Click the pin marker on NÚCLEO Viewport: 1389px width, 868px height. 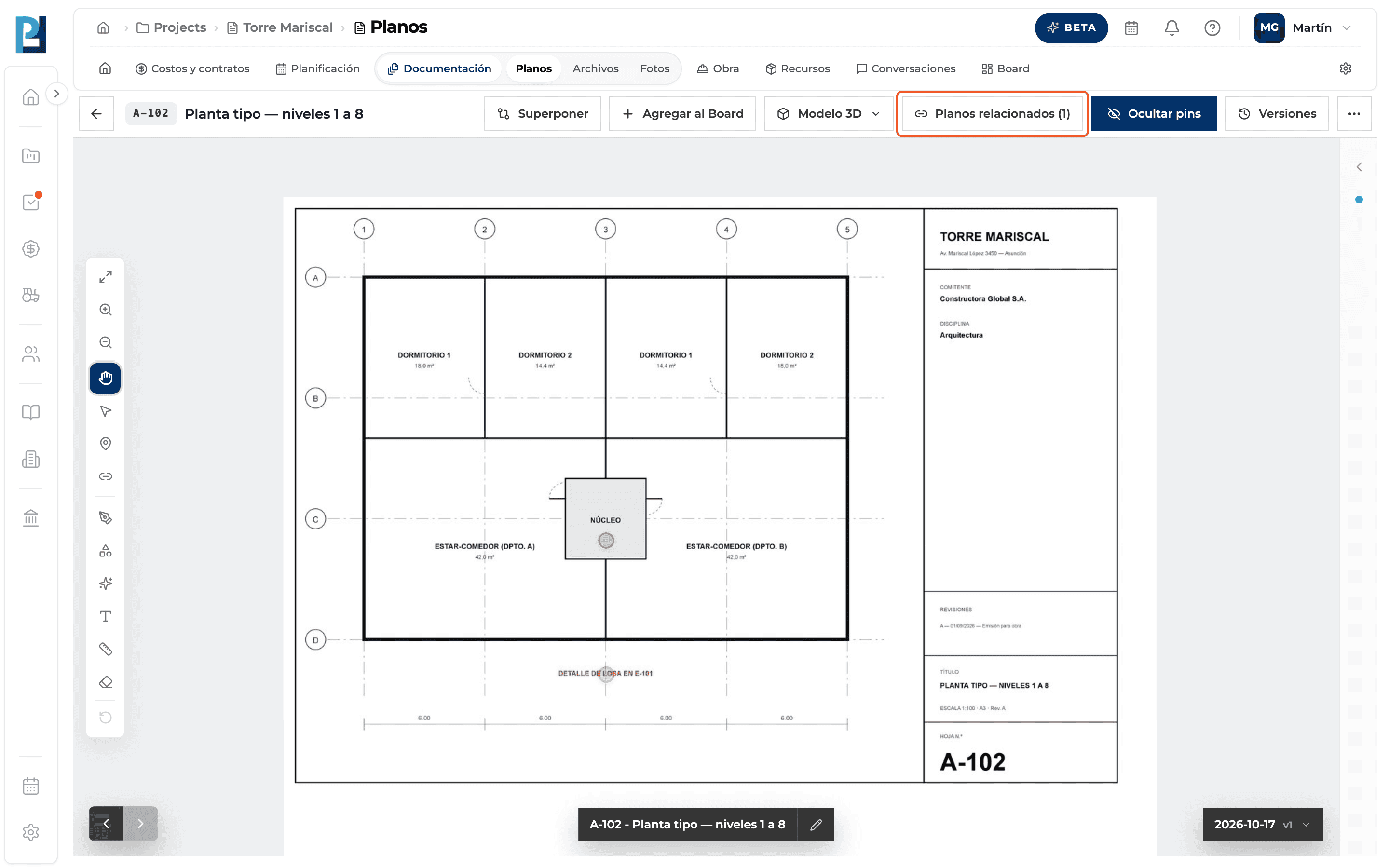pos(606,540)
